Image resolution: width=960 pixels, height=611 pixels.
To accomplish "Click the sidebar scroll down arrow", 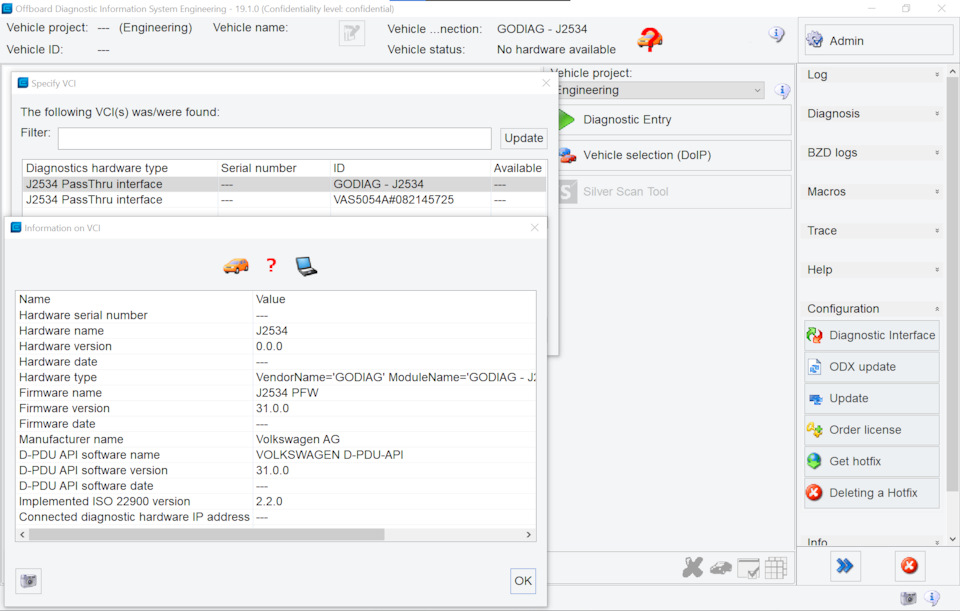I will pyautogui.click(x=952, y=539).
